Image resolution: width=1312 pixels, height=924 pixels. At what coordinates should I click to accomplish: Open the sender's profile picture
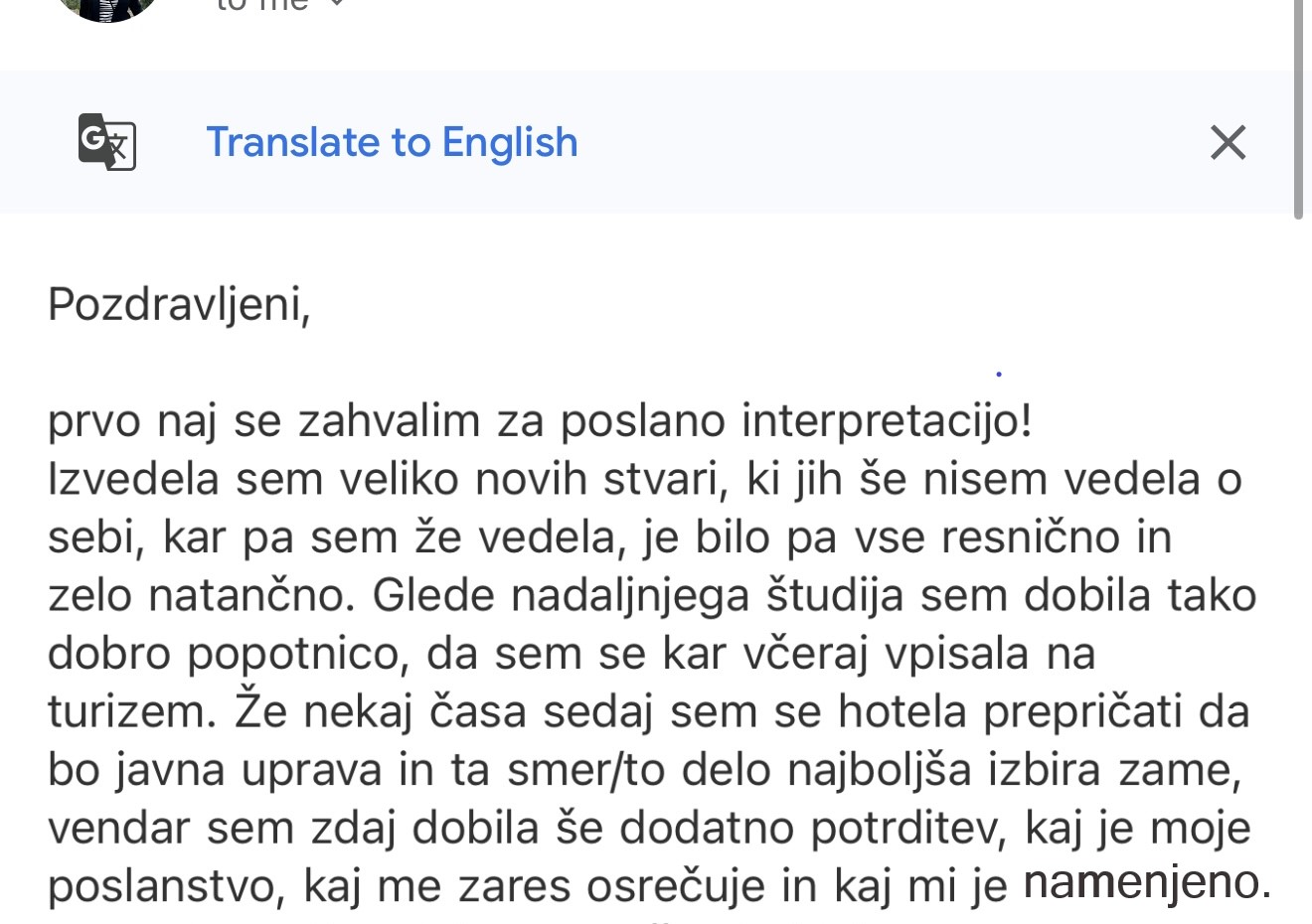(x=107, y=8)
